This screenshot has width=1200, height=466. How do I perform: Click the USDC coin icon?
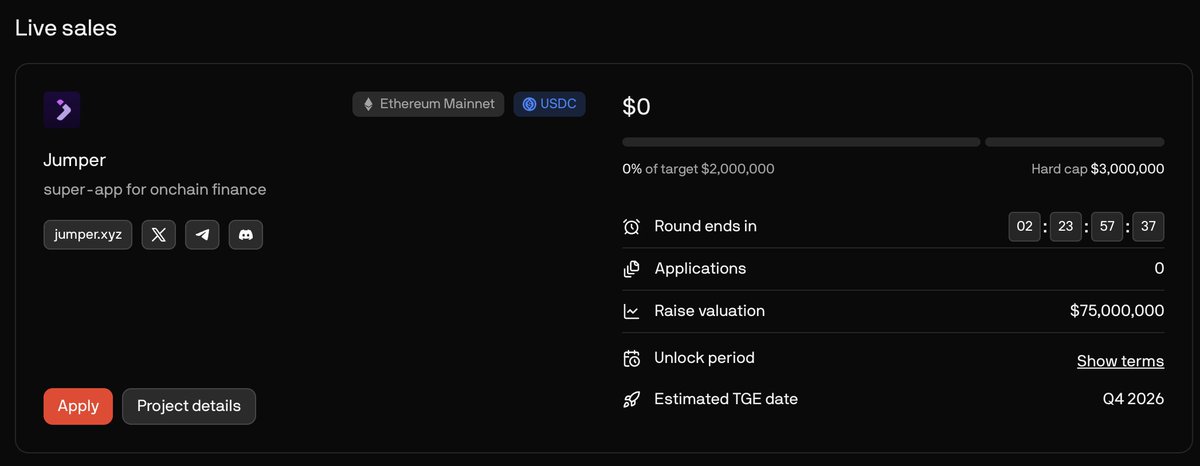tap(529, 104)
